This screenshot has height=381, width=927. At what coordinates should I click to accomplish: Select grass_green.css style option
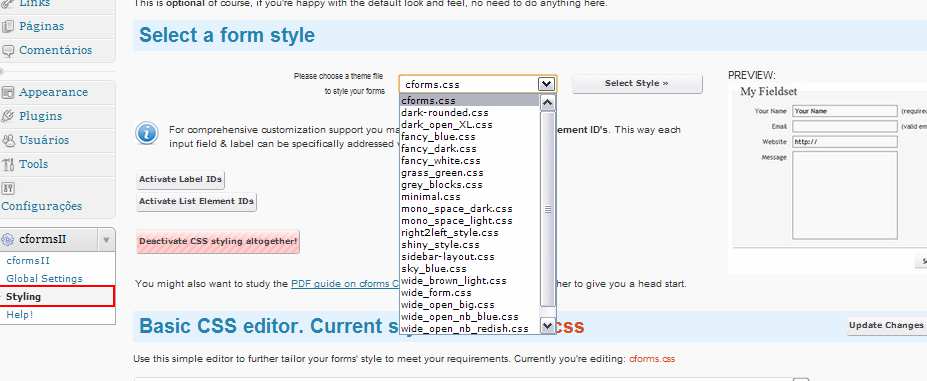[470, 173]
